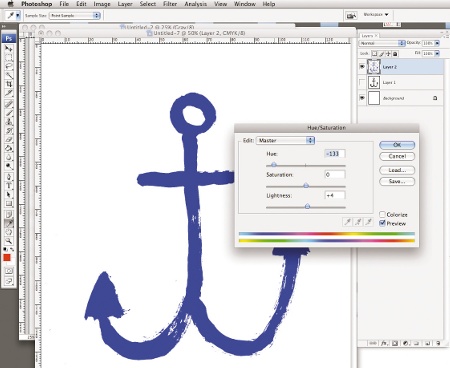Open the layer blend mode dropdown
450x368 pixels.
(382, 43)
